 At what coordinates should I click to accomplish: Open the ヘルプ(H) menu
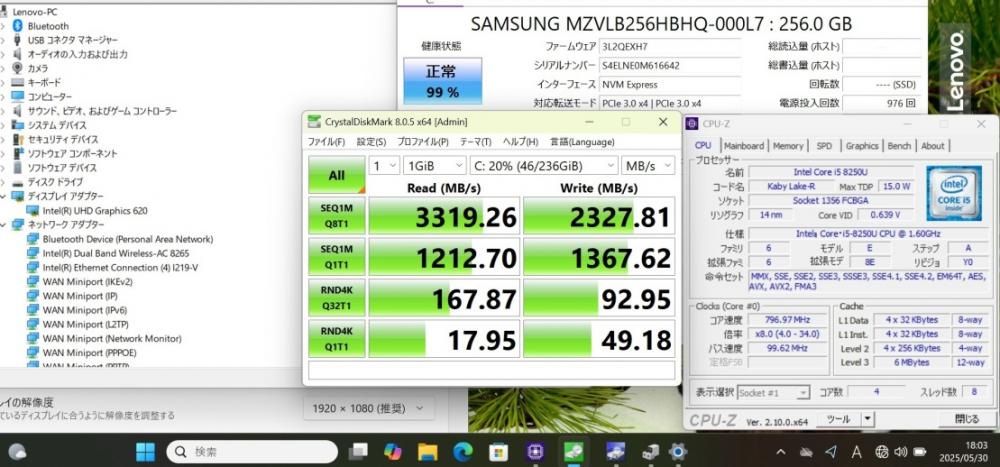(520, 142)
